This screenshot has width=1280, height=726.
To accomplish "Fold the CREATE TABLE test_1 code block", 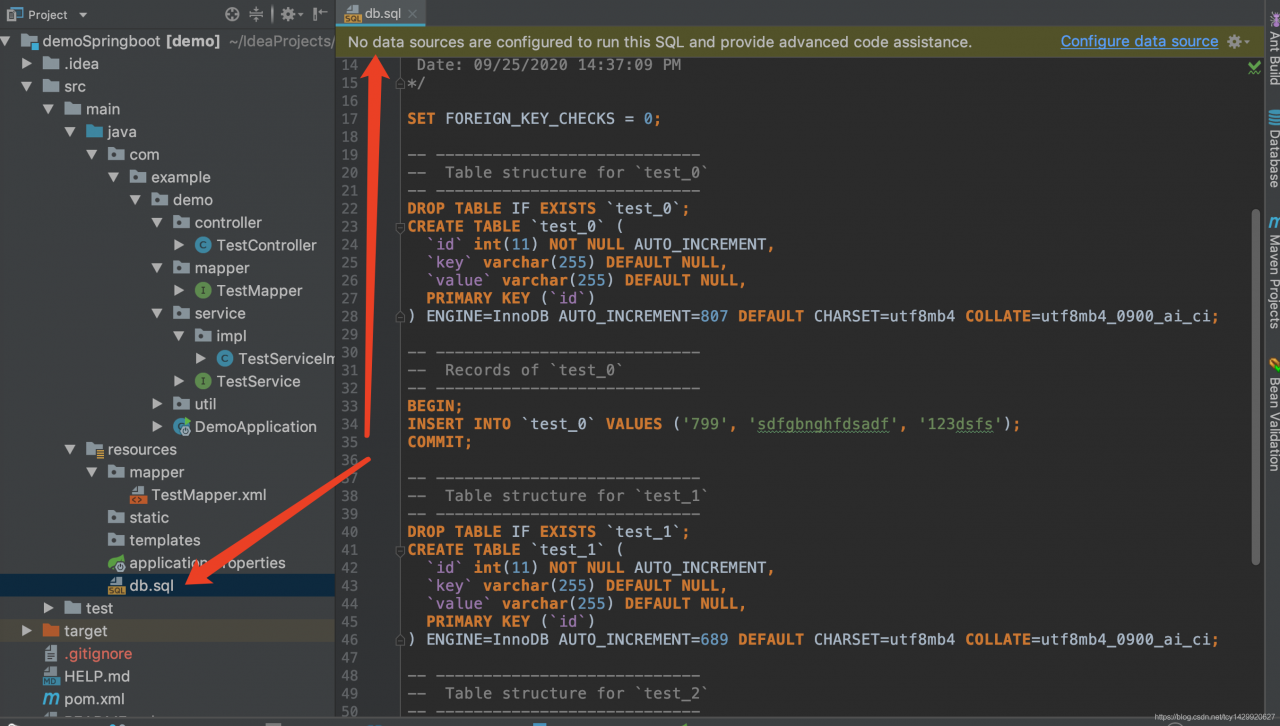I will point(401,550).
